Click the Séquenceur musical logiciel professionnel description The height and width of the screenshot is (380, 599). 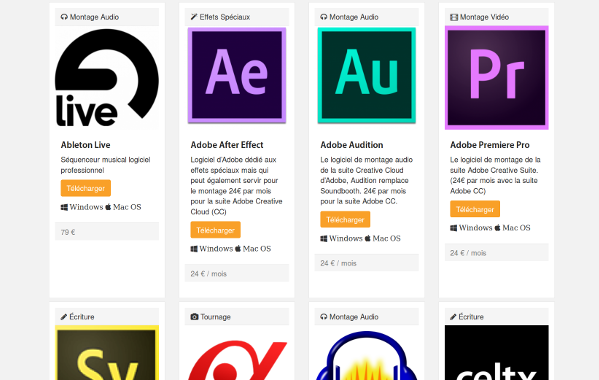(105, 165)
